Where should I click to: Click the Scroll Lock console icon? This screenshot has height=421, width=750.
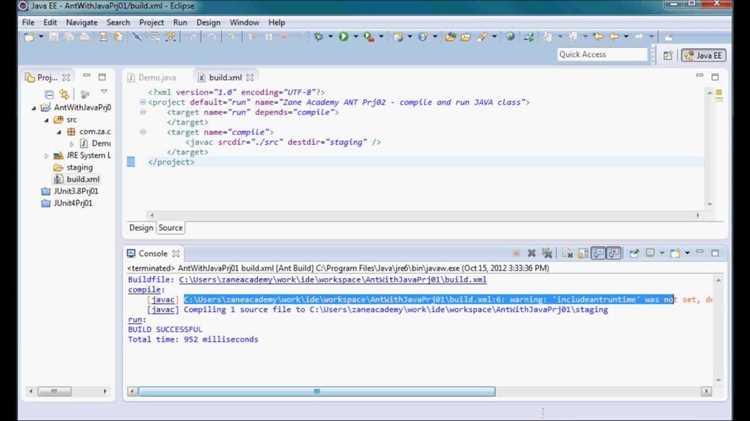click(x=583, y=253)
